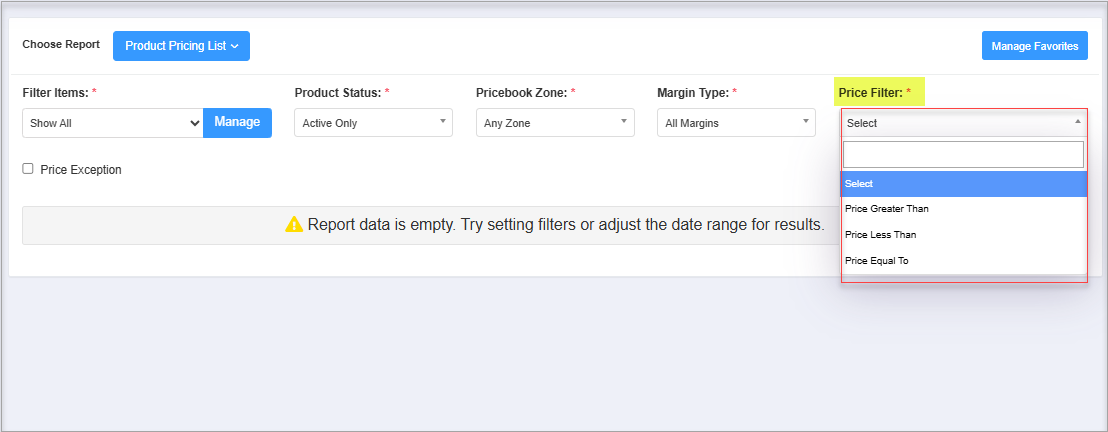Choose Price Equal To option
The height and width of the screenshot is (432, 1108).
click(x=964, y=260)
